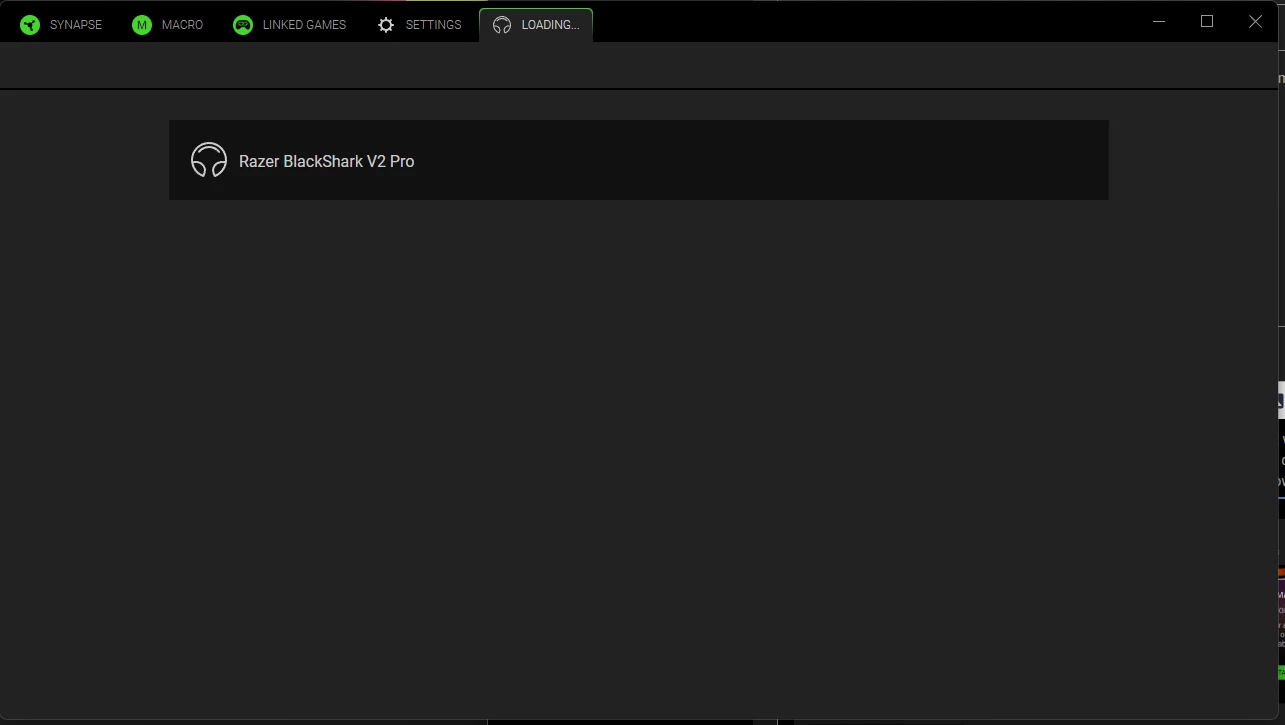The image size is (1285, 725).
Task: Click the headset icon in Loading tab
Action: (x=502, y=25)
